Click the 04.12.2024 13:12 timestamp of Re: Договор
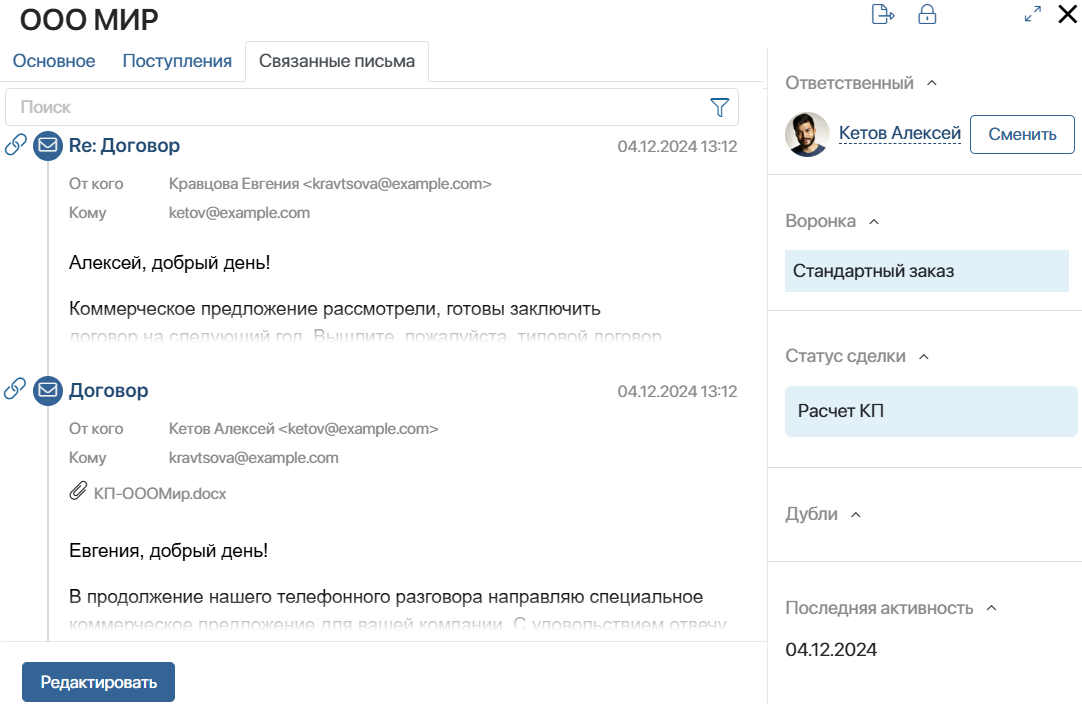The height and width of the screenshot is (708, 1082). point(677,146)
